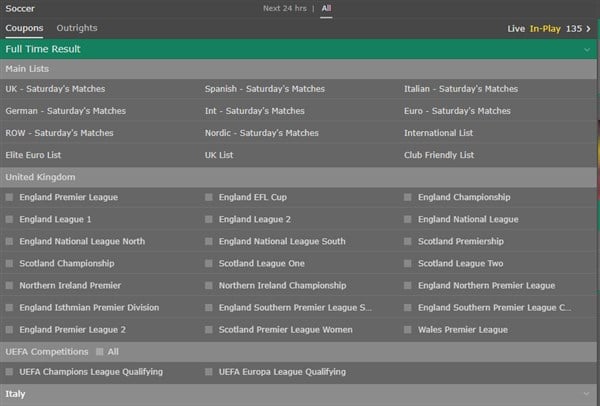The height and width of the screenshot is (406, 600).
Task: Tick the England Premier League checkbox
Action: pyautogui.click(x=9, y=197)
